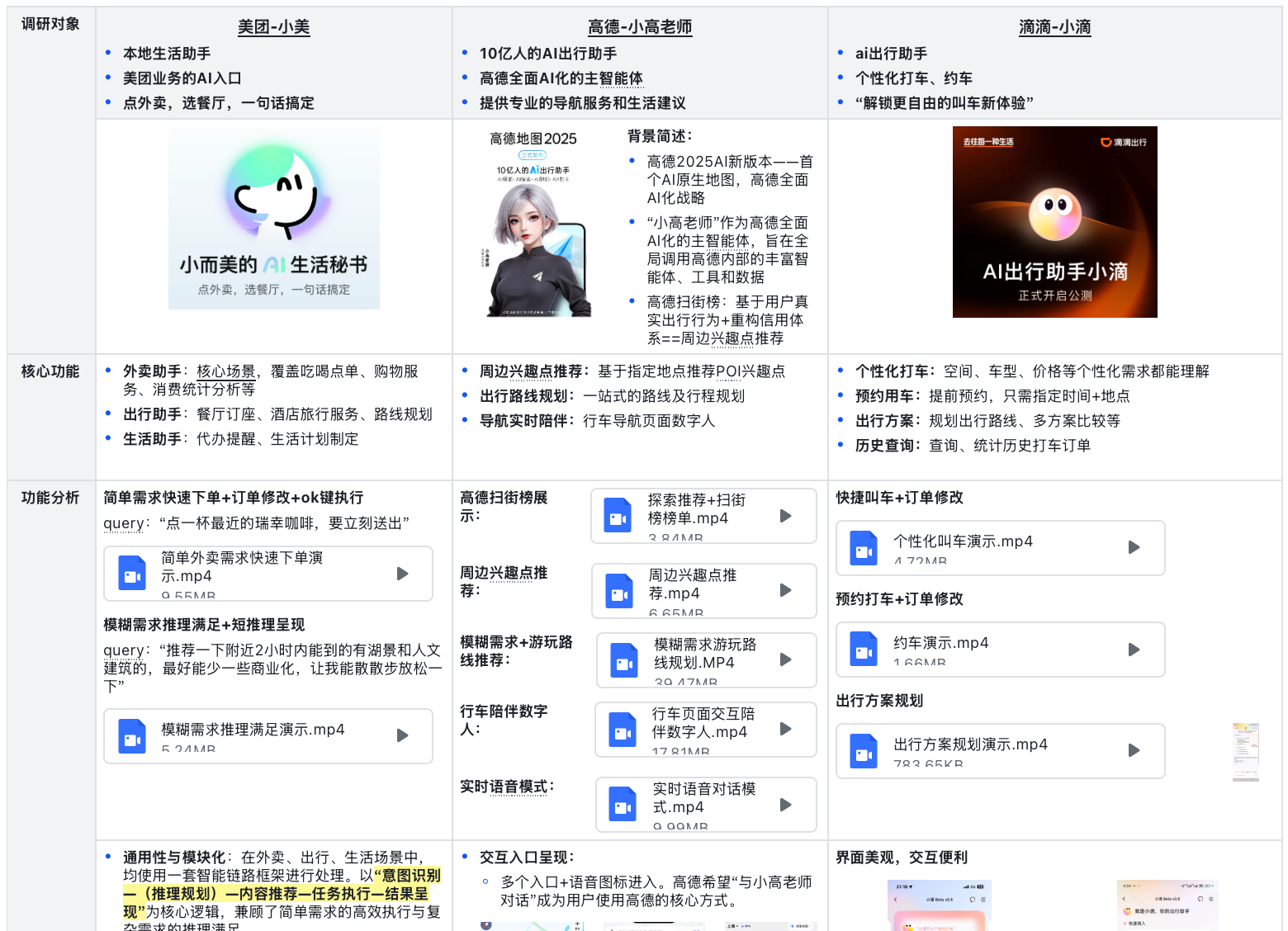Click the file icon of 探索推荐+扫街榜榜单.mp4

[x=618, y=516]
